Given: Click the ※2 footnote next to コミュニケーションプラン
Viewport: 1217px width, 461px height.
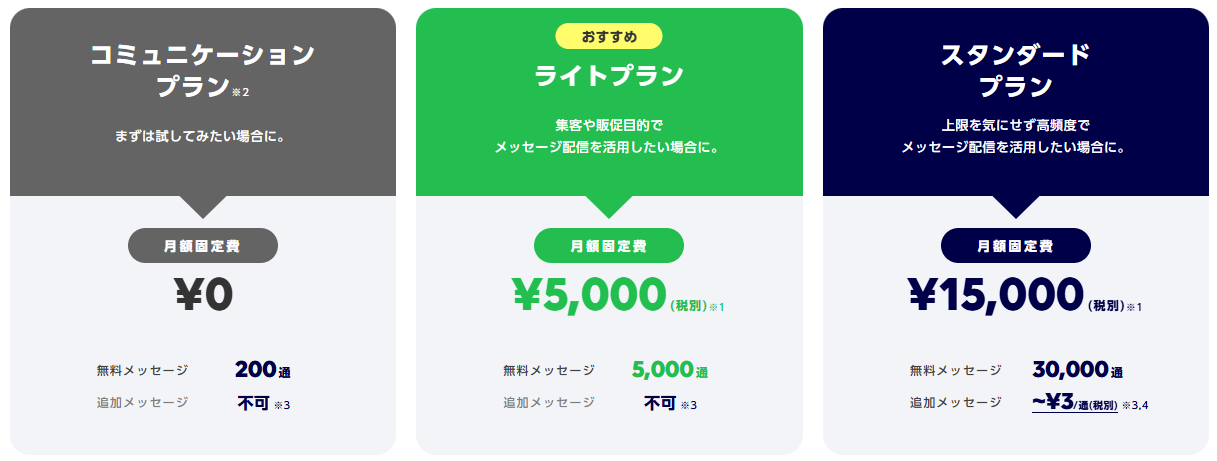Looking at the screenshot, I should (241, 92).
